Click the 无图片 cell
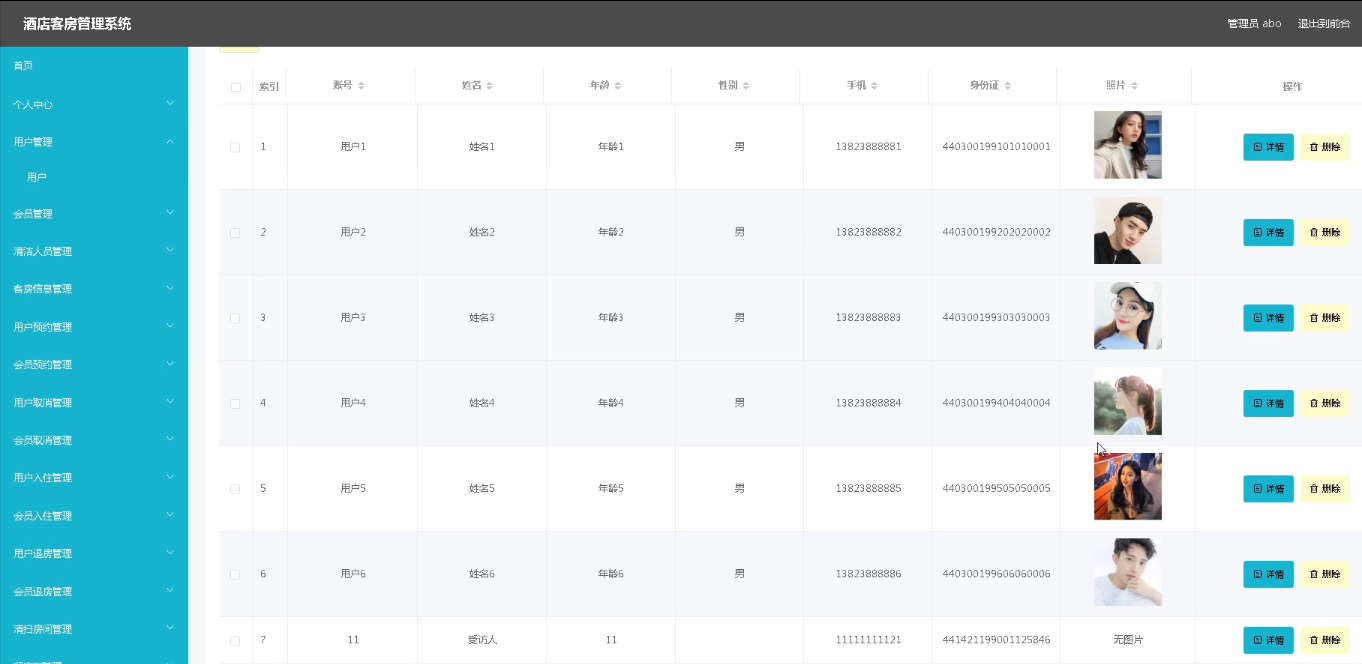Viewport: 1362px width, 664px height. pyautogui.click(x=1128, y=640)
